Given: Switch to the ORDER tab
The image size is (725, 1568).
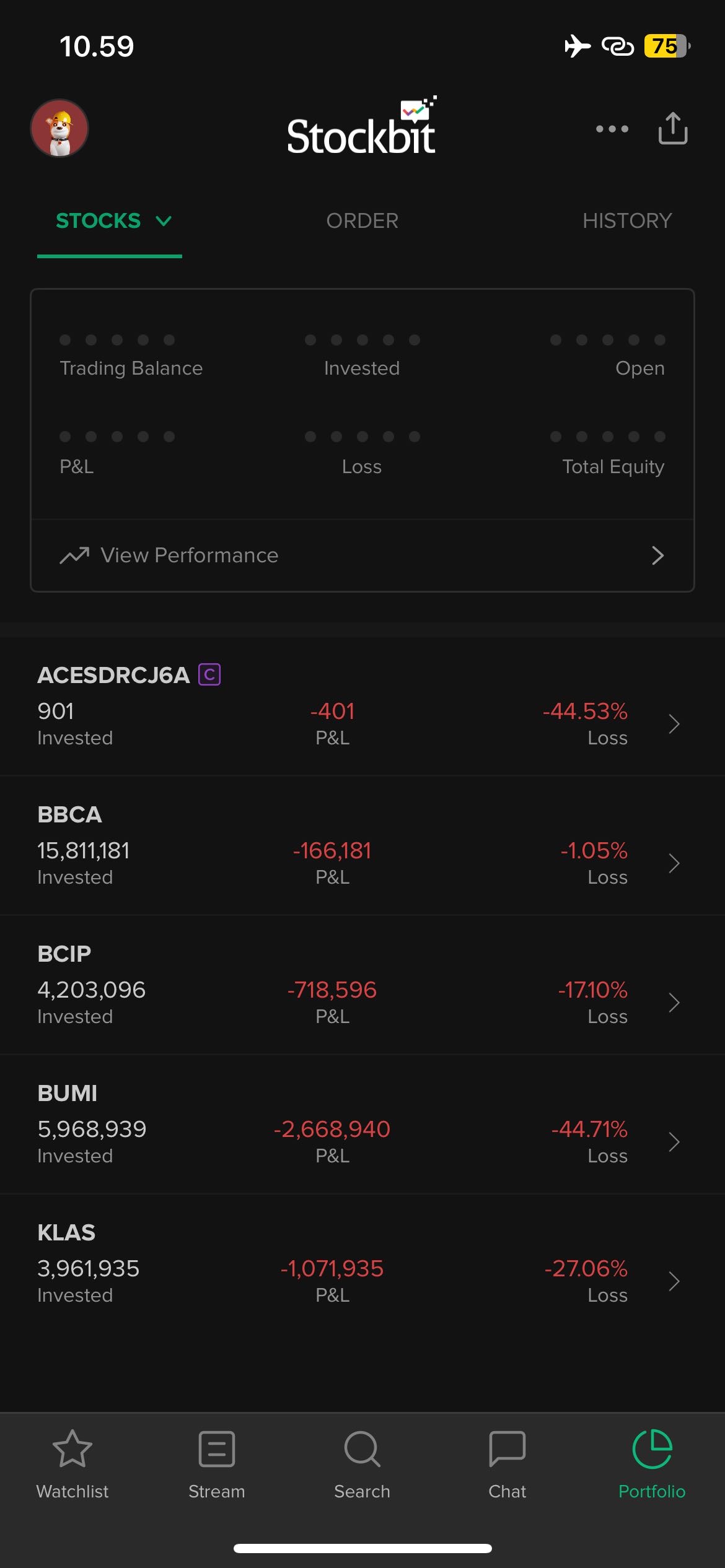Looking at the screenshot, I should click(362, 221).
